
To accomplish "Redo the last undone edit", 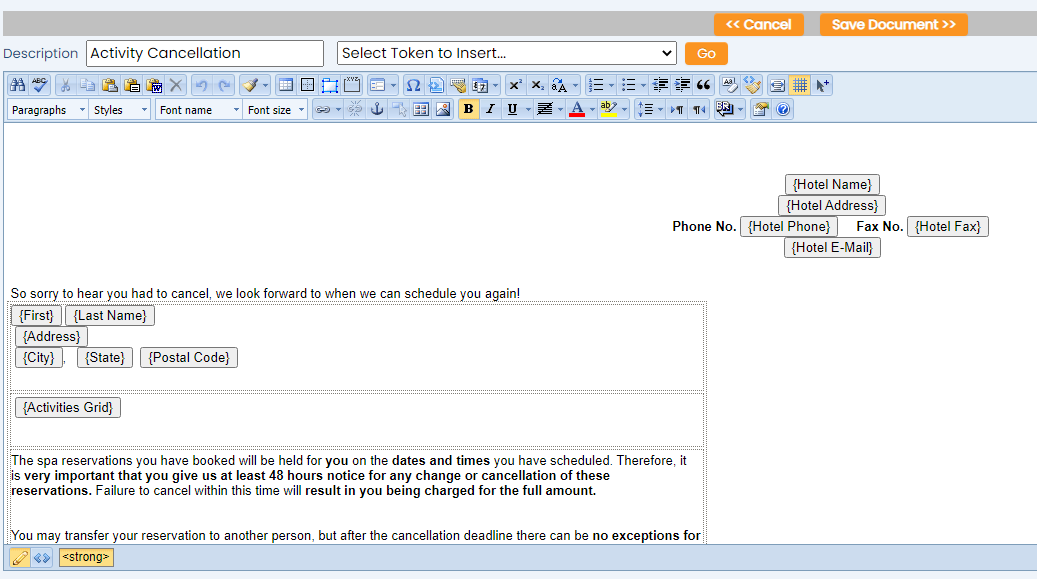I will [224, 85].
